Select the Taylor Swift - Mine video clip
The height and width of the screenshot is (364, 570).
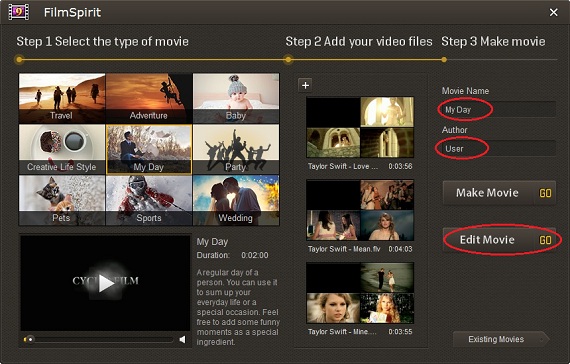pyautogui.click(x=360, y=293)
